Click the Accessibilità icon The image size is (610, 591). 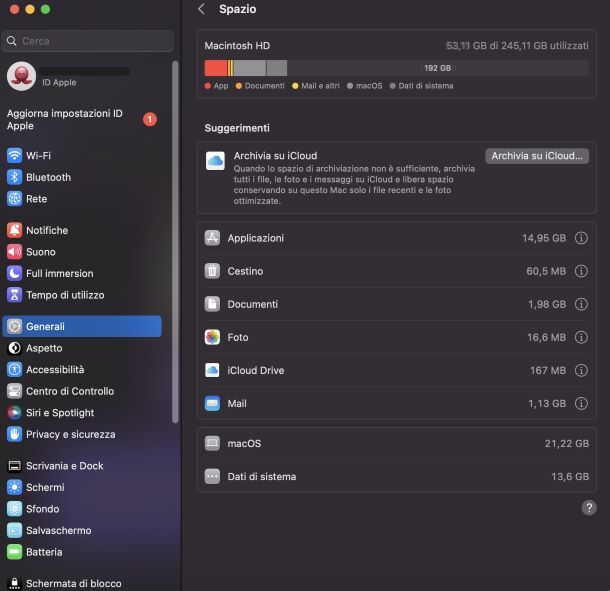[14, 369]
